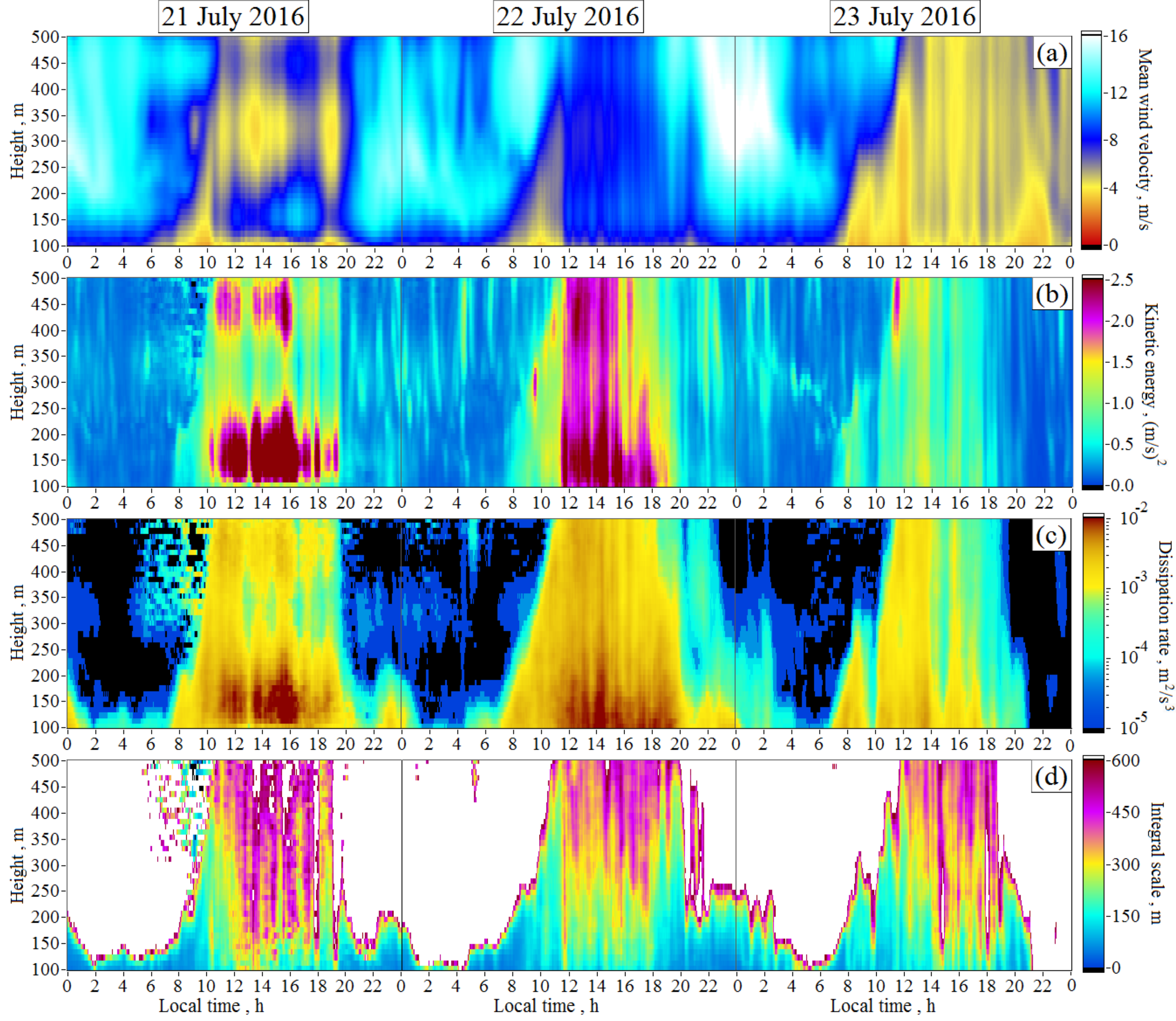Click rightmost 'Local time, h' axis label
The image size is (1176, 1021).
click(x=882, y=1006)
